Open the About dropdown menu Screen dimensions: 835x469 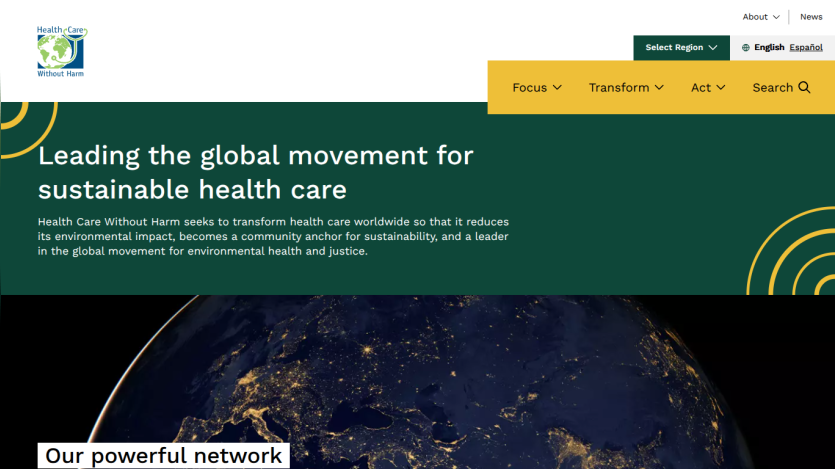pyautogui.click(x=761, y=17)
